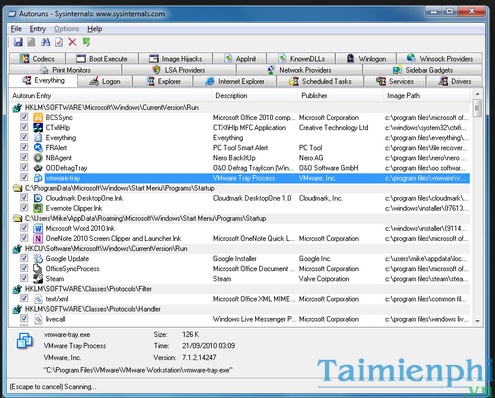This screenshot has width=495, height=398.
Task: Click the scrollbar down arrow
Action: point(477,321)
